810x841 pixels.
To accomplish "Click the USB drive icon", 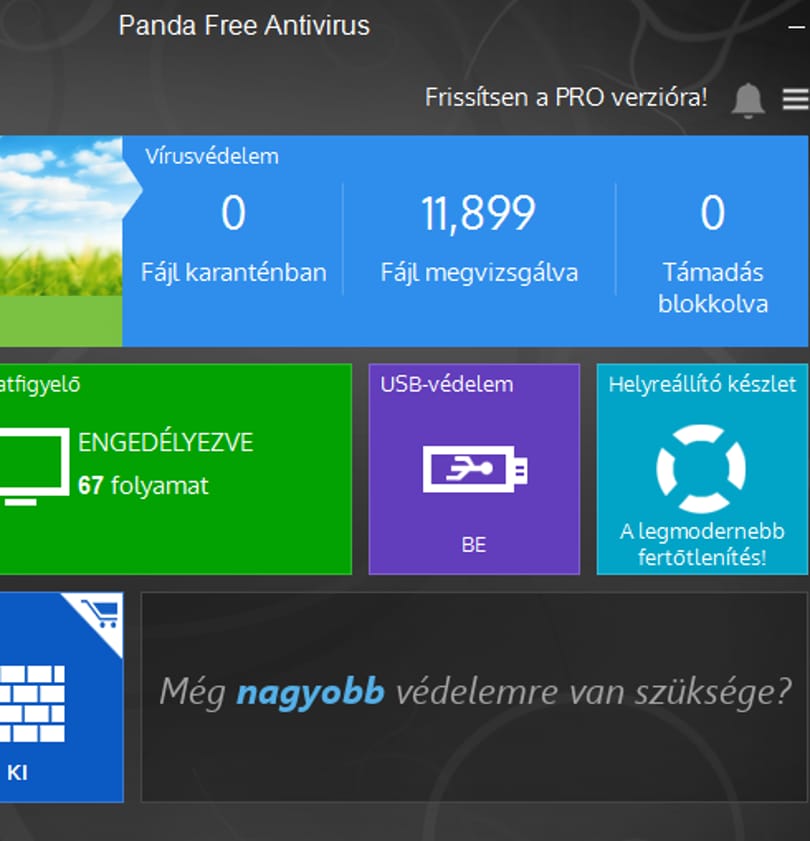I will pos(475,469).
